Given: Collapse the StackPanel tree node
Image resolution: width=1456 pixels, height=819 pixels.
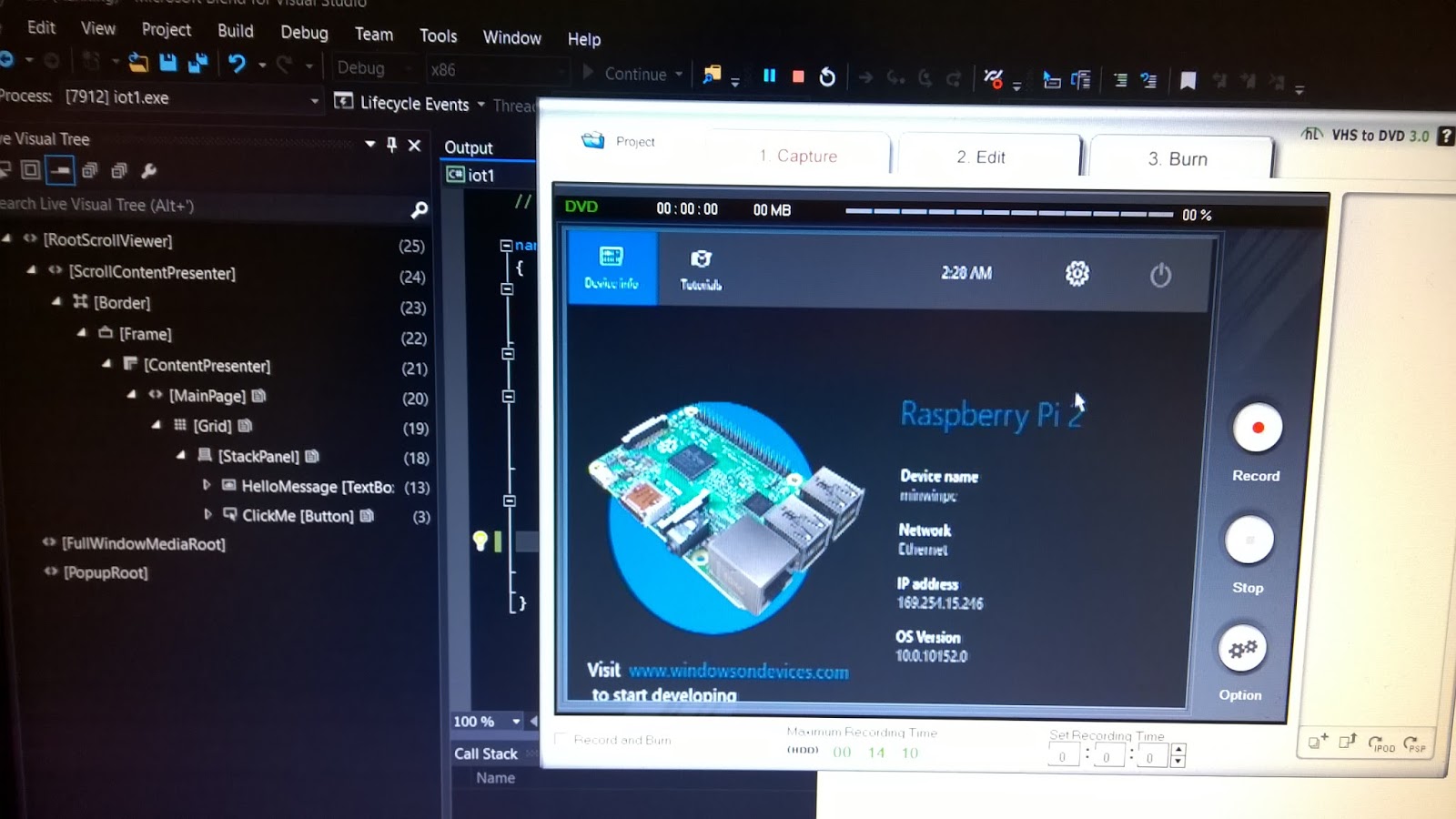Looking at the screenshot, I should pyautogui.click(x=180, y=456).
